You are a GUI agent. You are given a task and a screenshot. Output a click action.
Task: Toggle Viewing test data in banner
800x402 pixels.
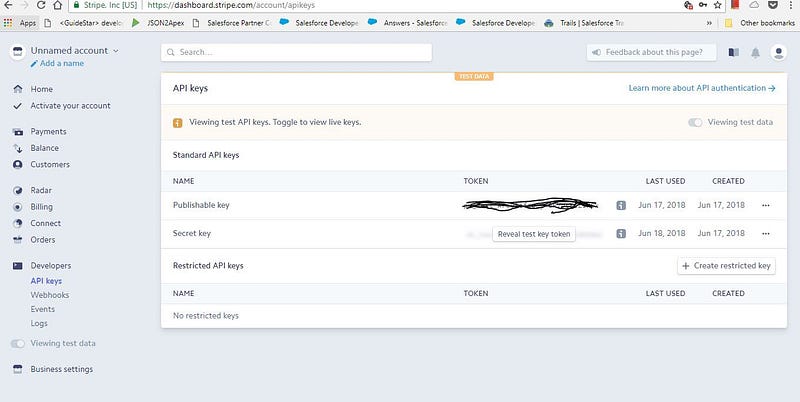tap(695, 122)
